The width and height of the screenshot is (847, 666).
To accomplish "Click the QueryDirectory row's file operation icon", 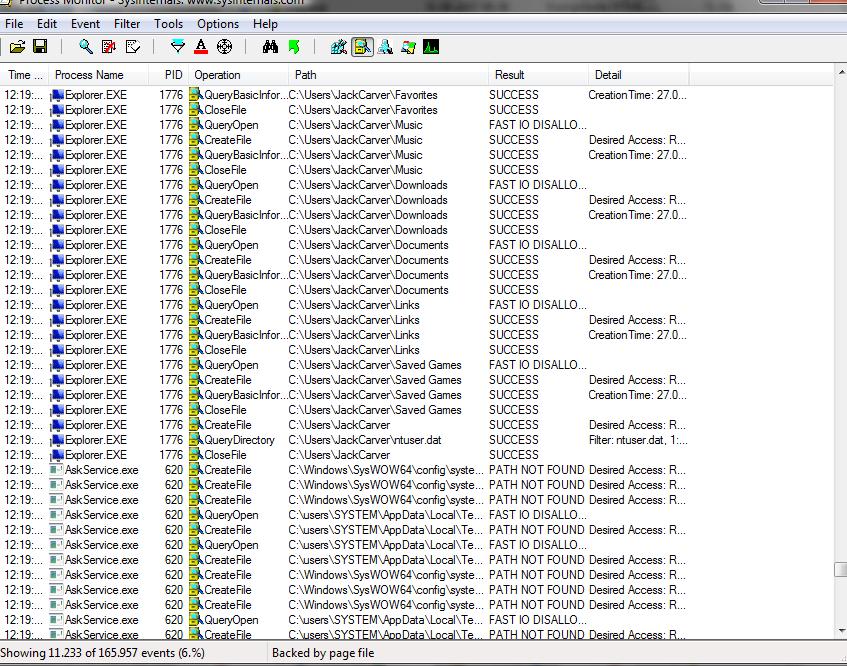I will (196, 440).
